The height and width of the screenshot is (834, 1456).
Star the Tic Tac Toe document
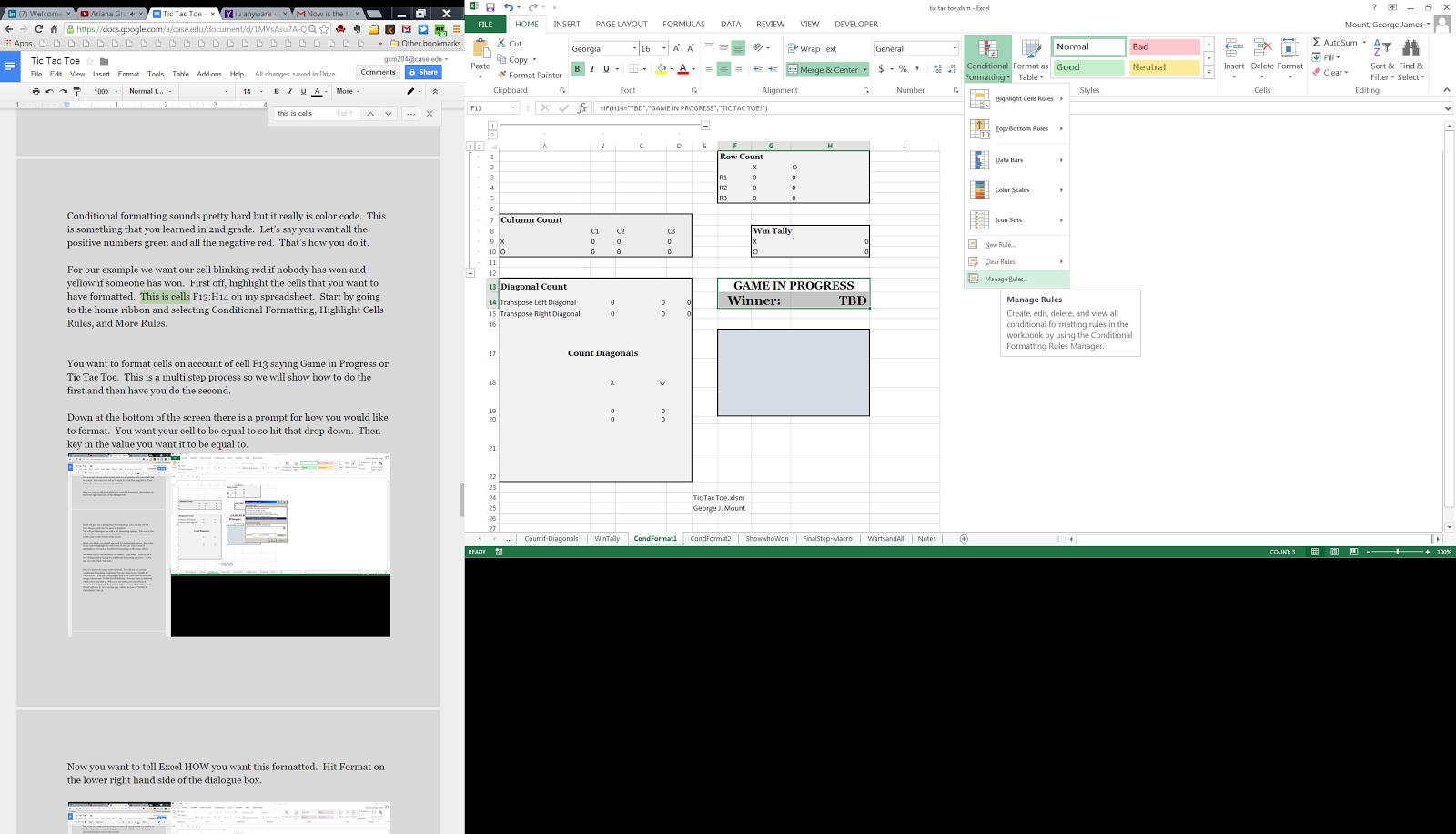90,61
